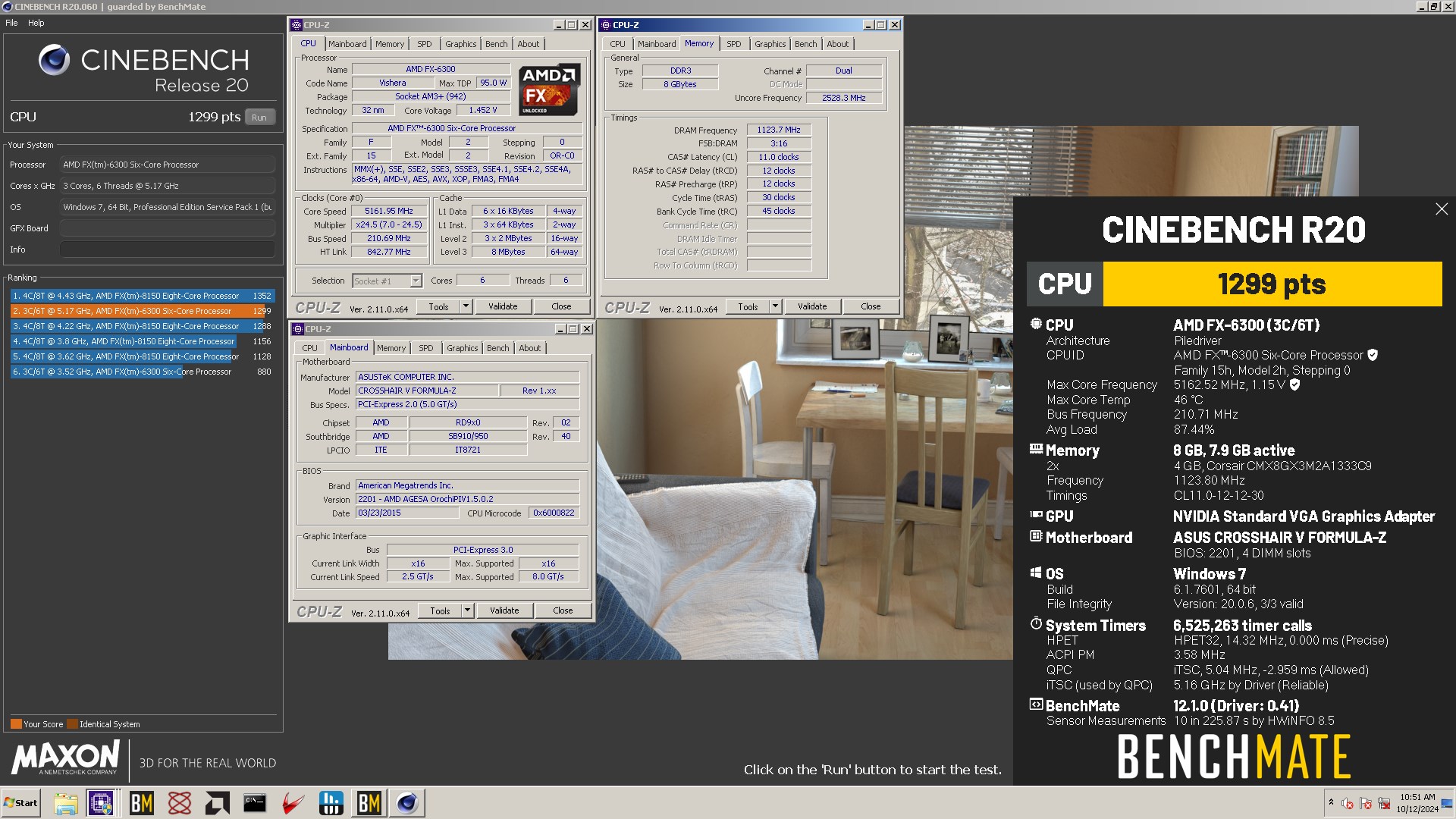Click Tools button in CPU-Z Mainboard window

[x=440, y=610]
